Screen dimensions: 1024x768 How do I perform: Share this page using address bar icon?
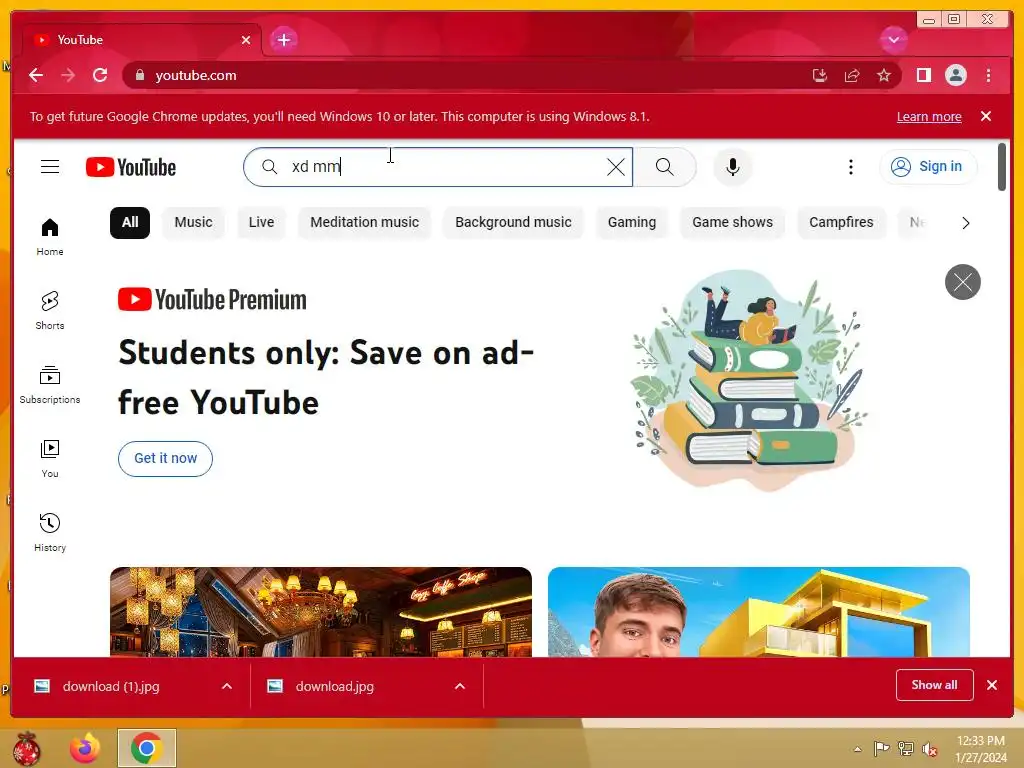[852, 75]
